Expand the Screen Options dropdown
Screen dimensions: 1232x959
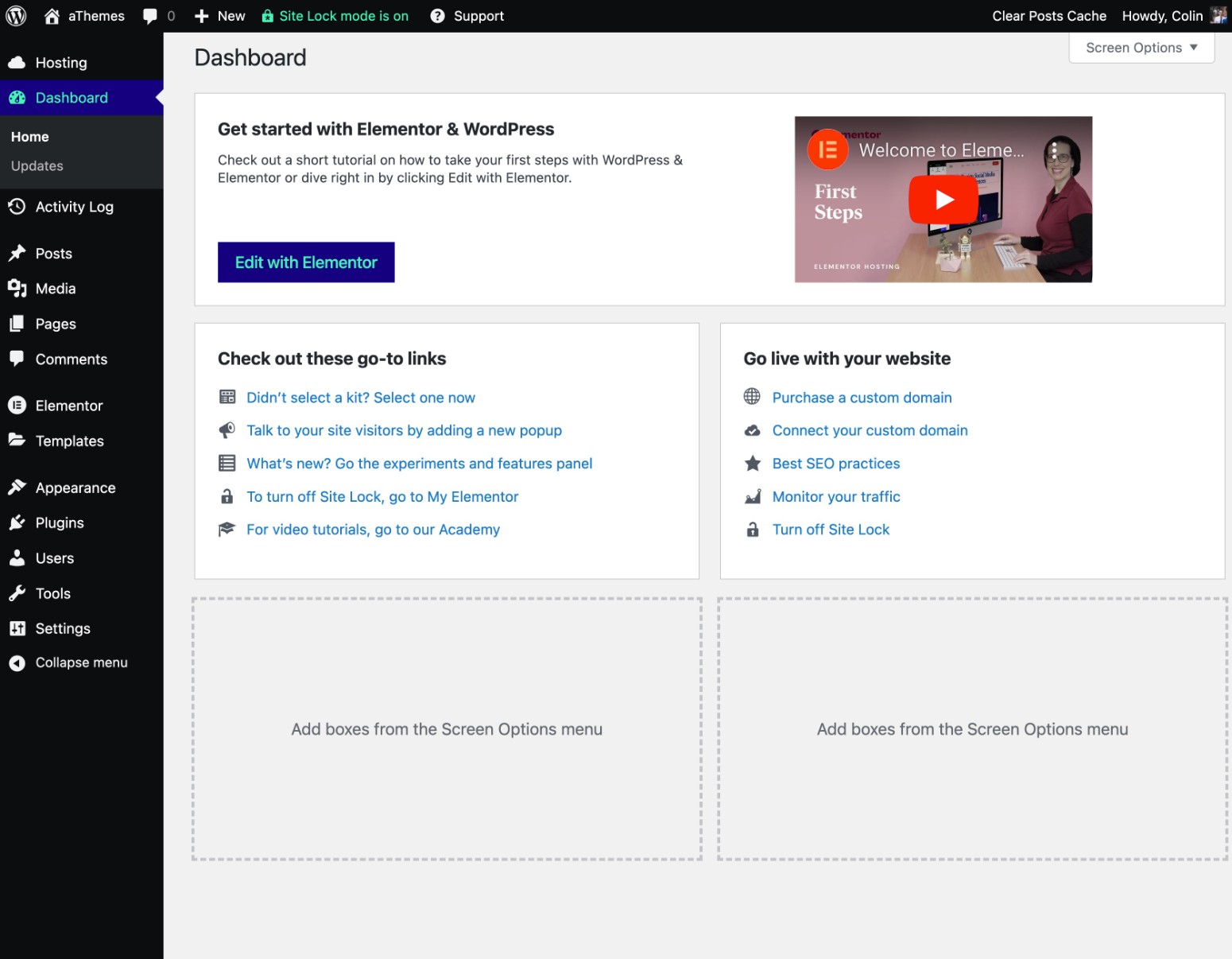coord(1141,48)
